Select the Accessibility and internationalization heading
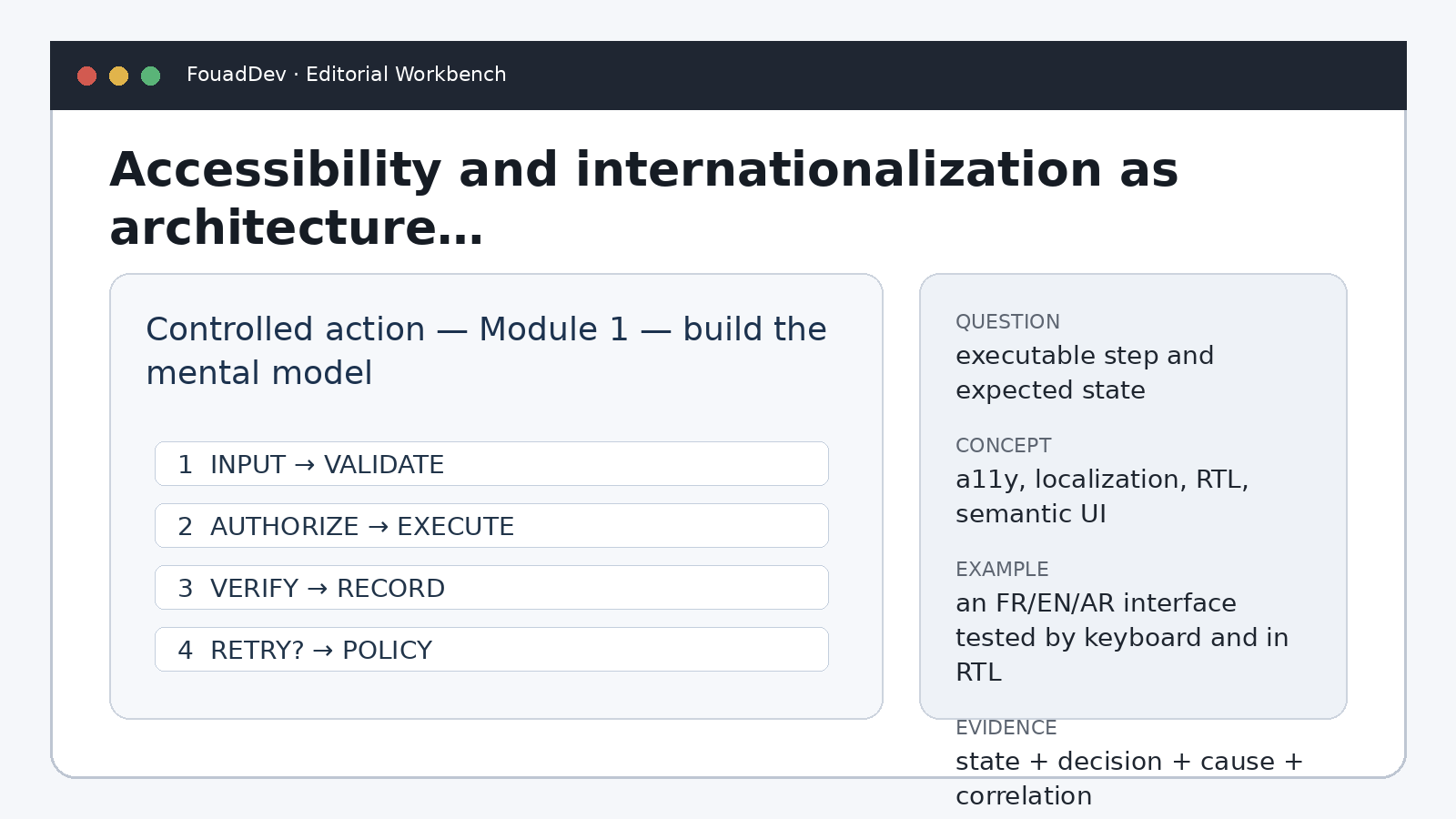The height and width of the screenshot is (819, 1456). point(643,197)
